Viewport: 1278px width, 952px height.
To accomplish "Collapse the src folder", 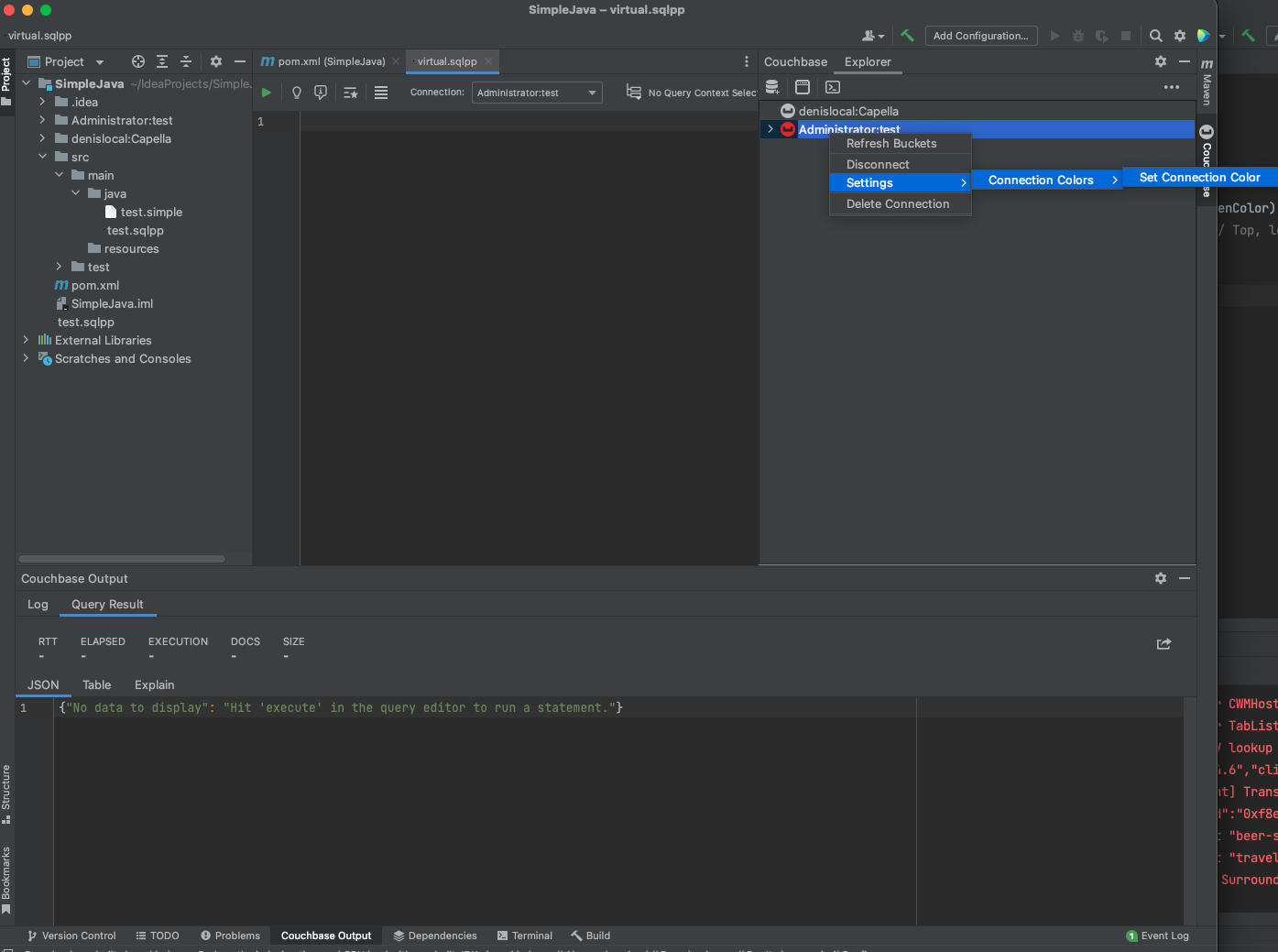I will (43, 157).
